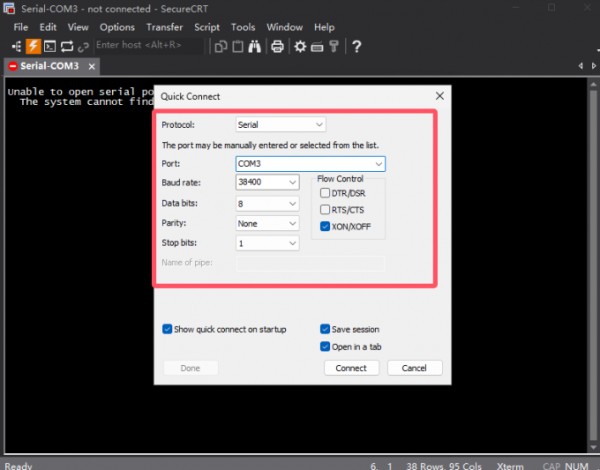Click the keymap editor keyboard icon
The height and width of the screenshot is (470, 600).
click(x=317, y=47)
